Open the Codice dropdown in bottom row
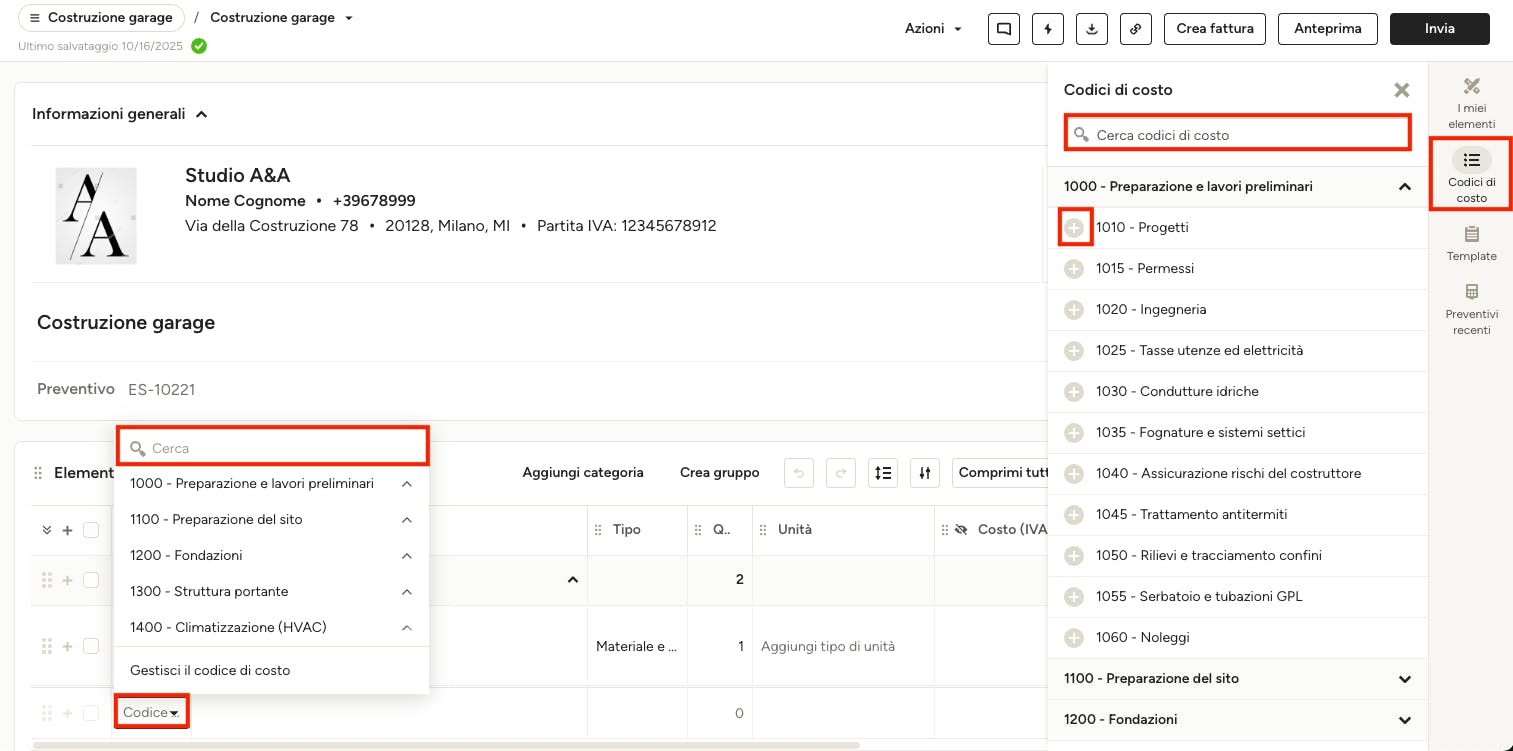 (x=151, y=713)
